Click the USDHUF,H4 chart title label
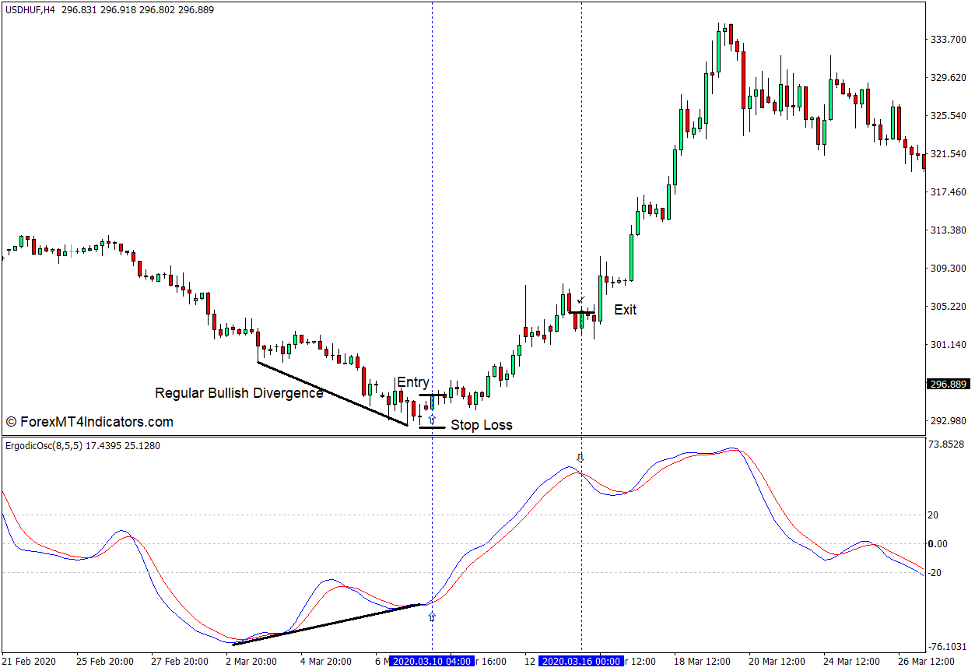The width and height of the screenshot is (977, 672). 30,10
